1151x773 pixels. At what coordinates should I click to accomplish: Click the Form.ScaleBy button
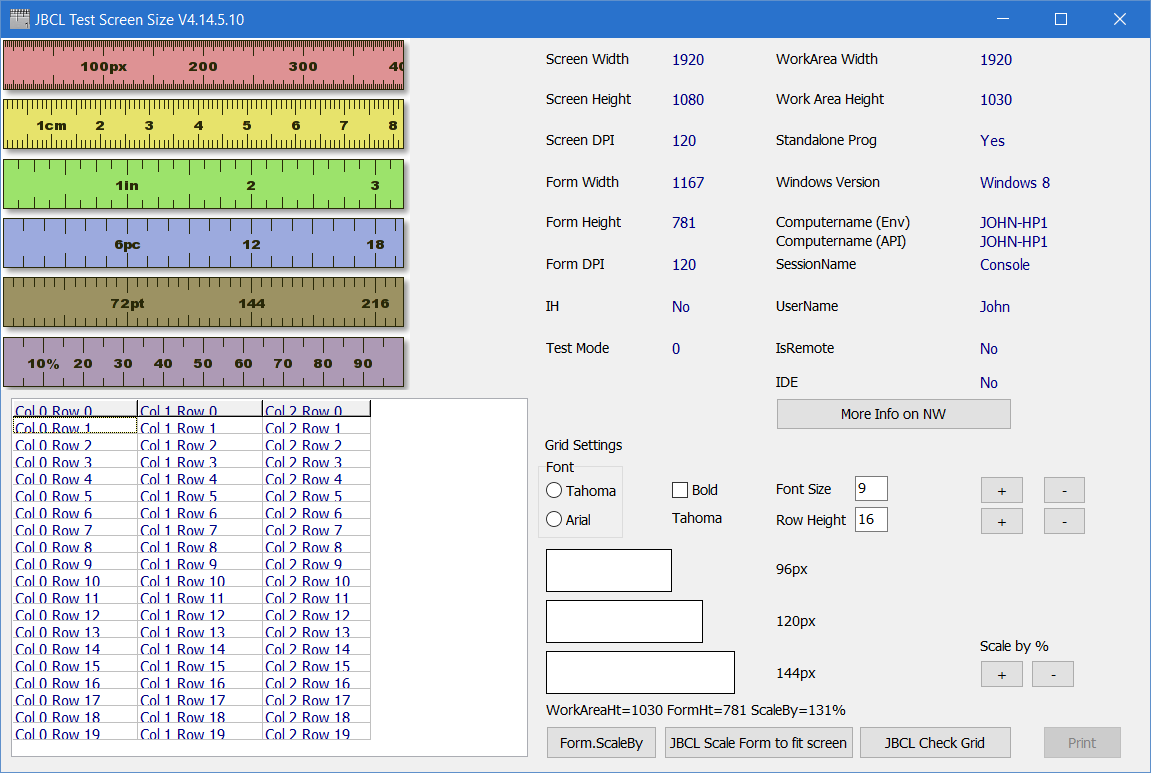[x=600, y=742]
